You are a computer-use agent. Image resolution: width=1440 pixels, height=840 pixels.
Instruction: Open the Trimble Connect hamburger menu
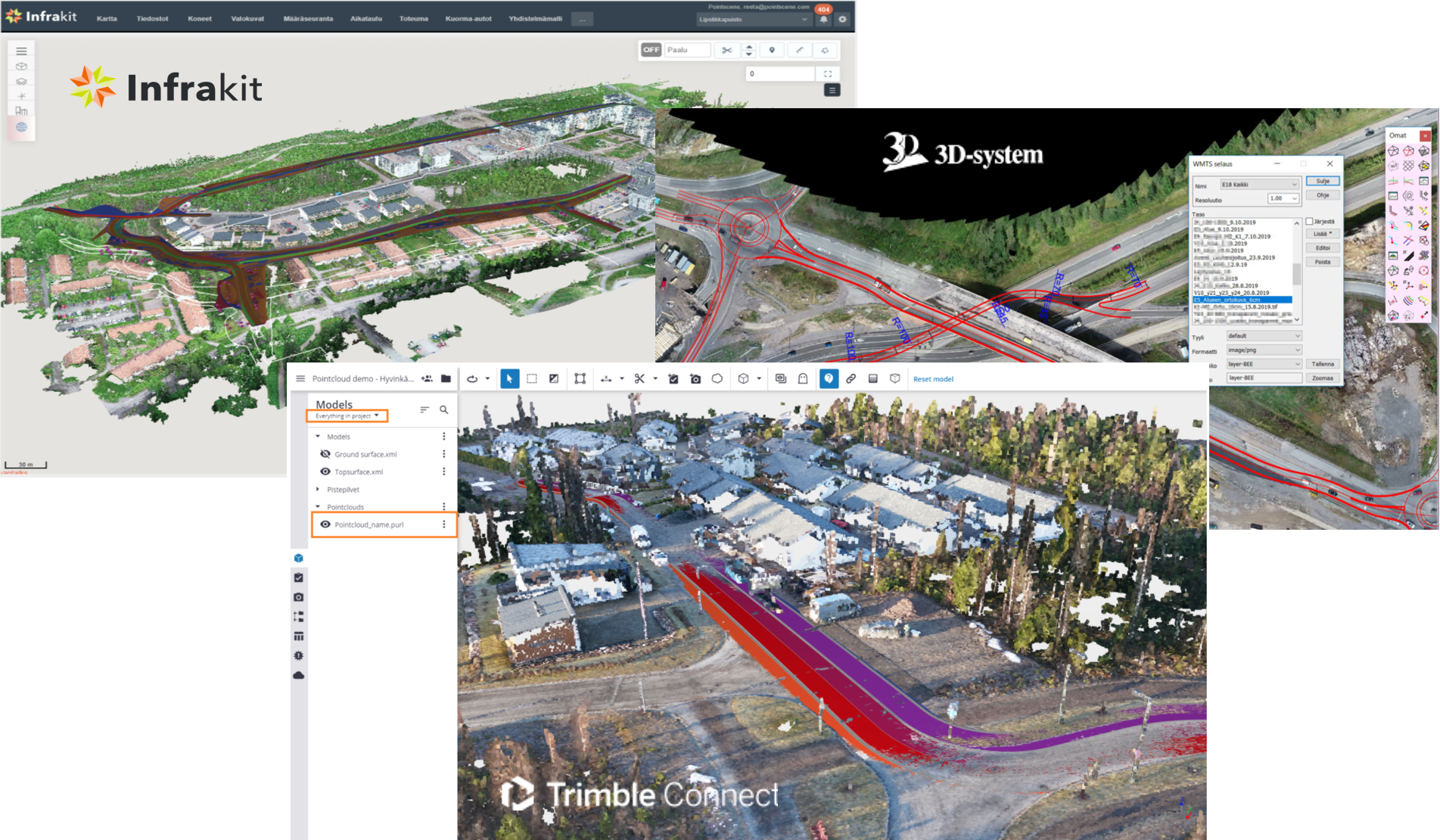click(x=300, y=378)
